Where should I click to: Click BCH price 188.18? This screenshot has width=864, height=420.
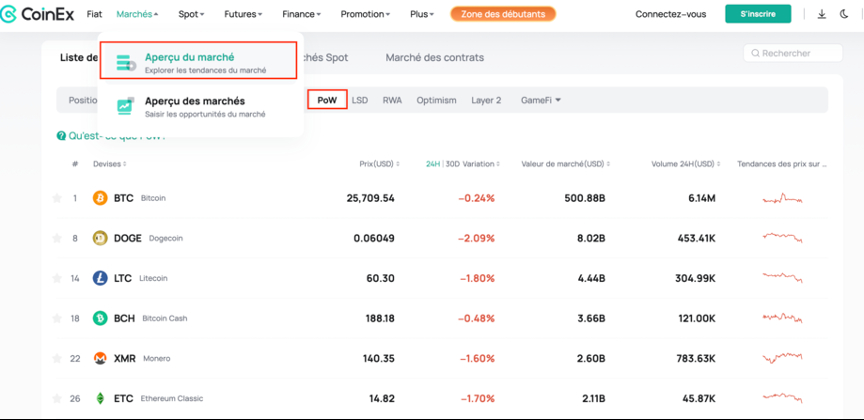tap(380, 319)
